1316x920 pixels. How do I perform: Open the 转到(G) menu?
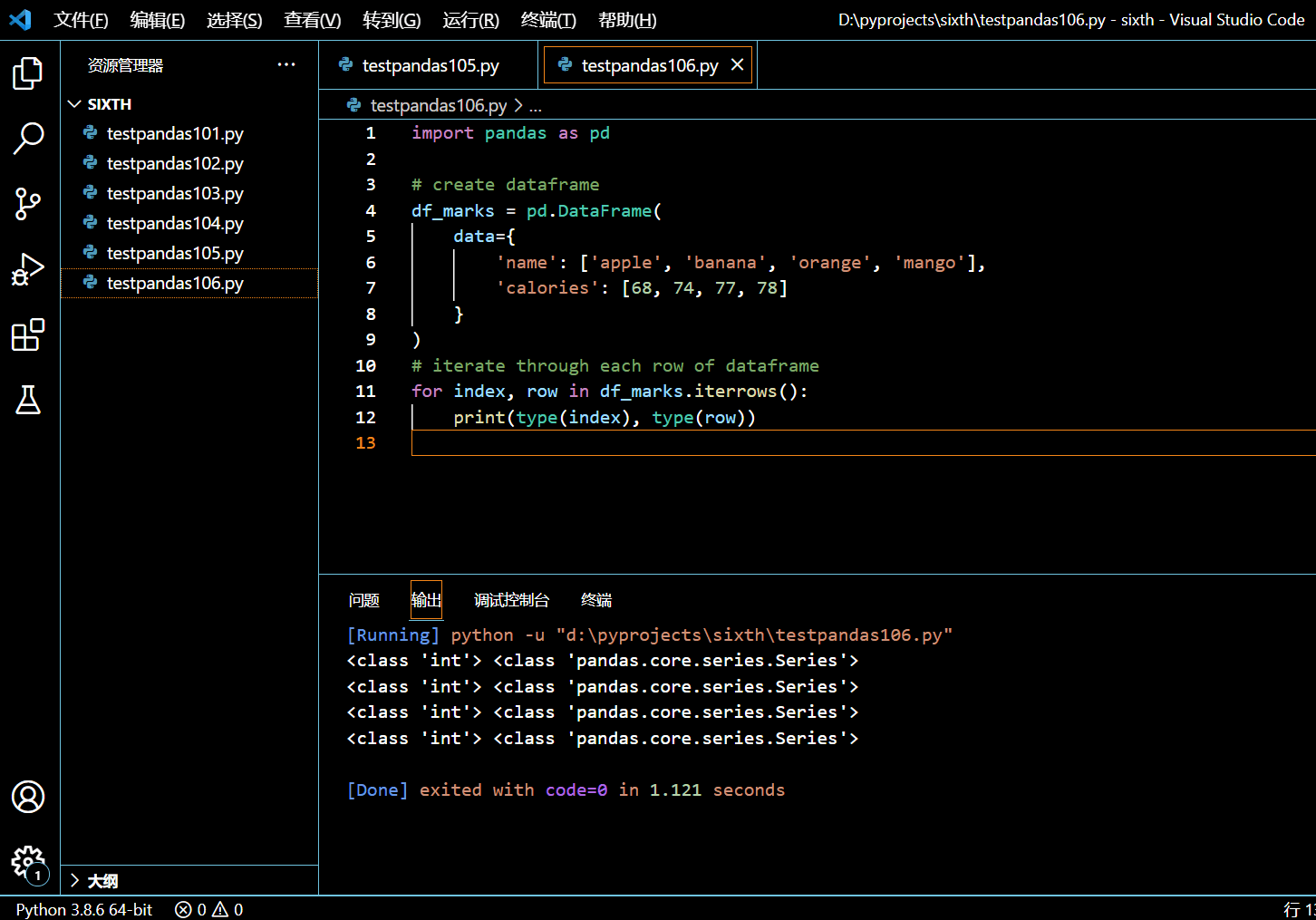click(392, 20)
